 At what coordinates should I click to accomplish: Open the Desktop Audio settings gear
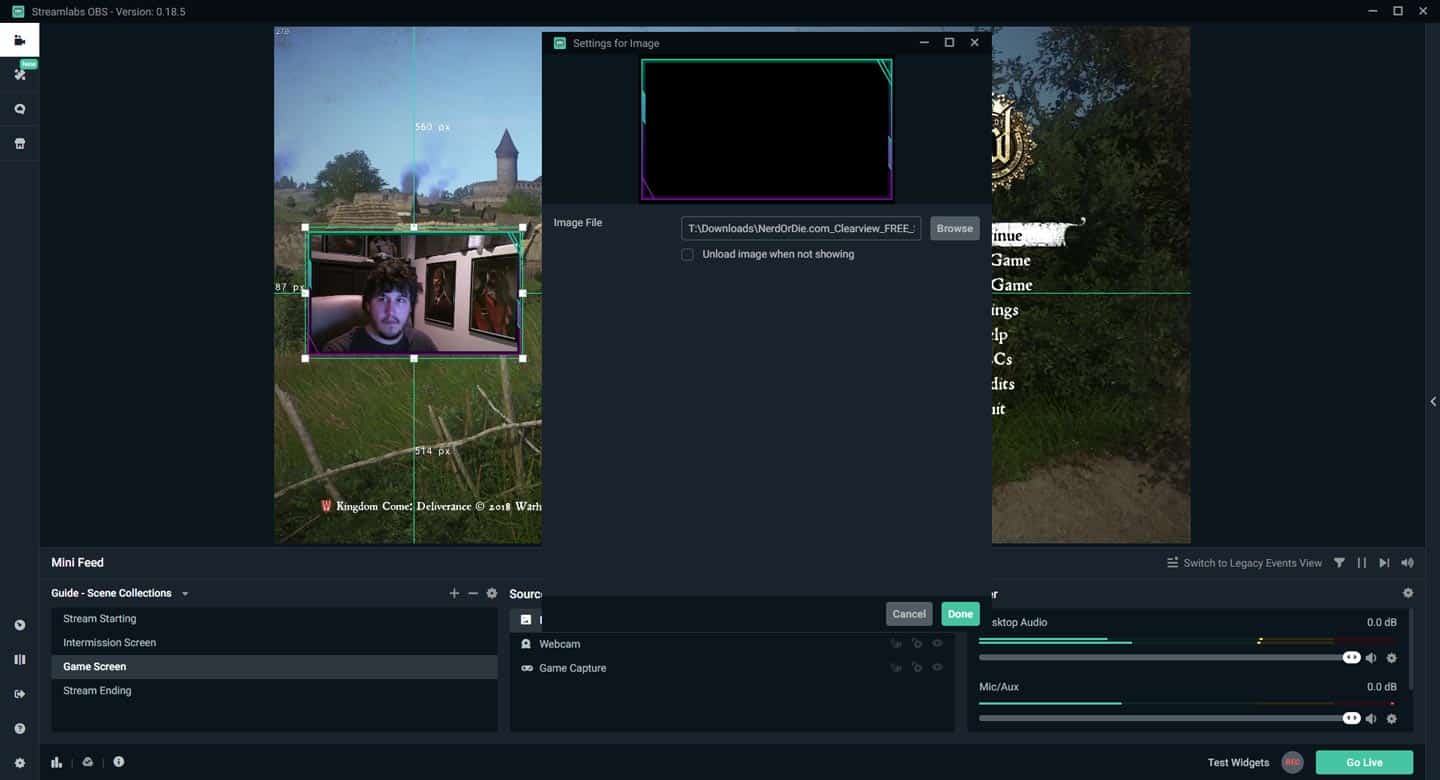(1391, 658)
